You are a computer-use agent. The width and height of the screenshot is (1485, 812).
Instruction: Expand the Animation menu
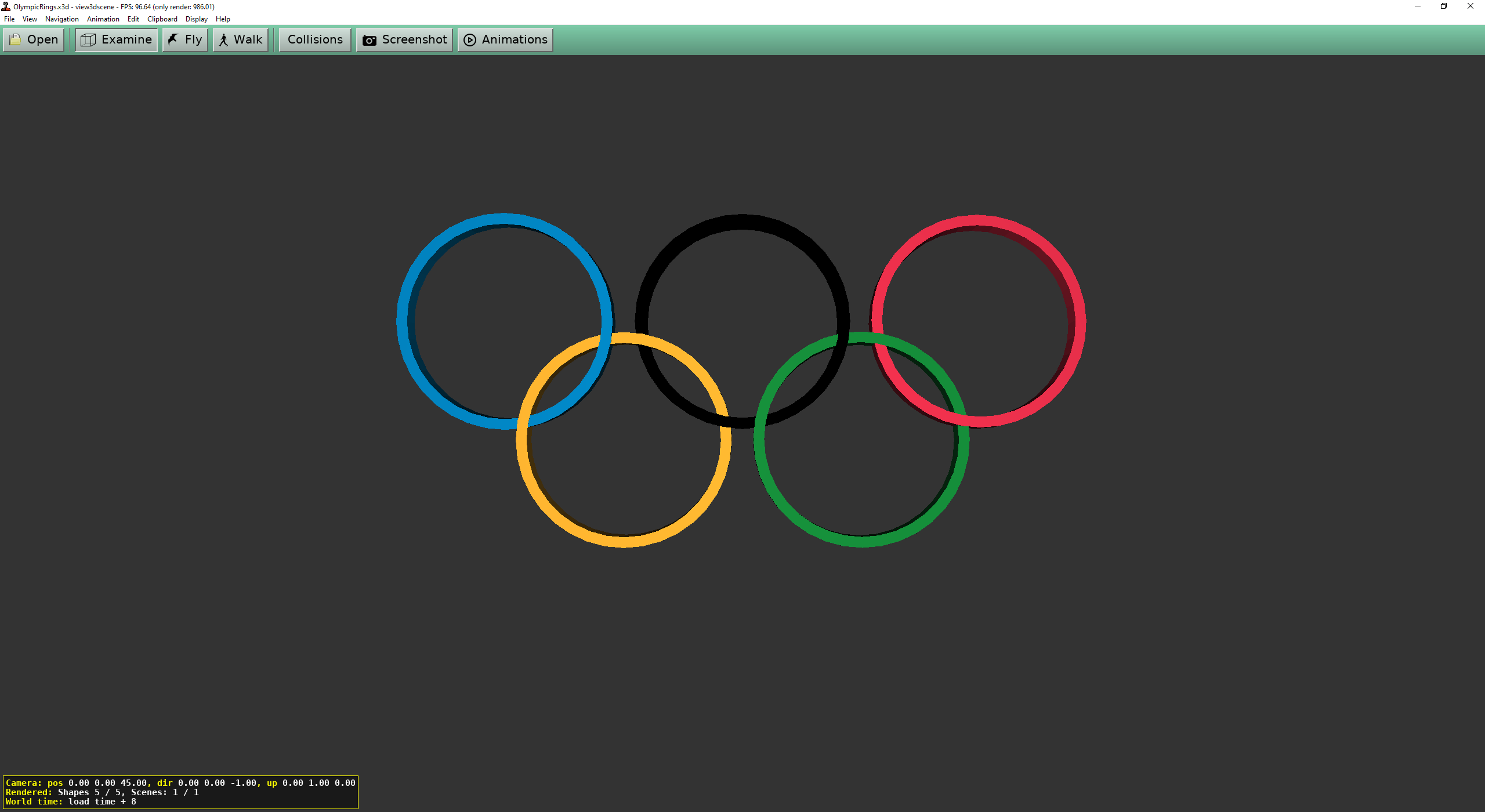click(103, 19)
